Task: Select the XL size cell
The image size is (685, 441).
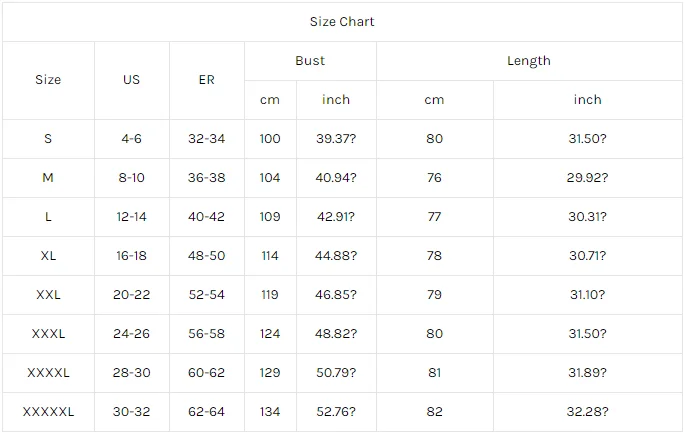Action: click(x=48, y=256)
